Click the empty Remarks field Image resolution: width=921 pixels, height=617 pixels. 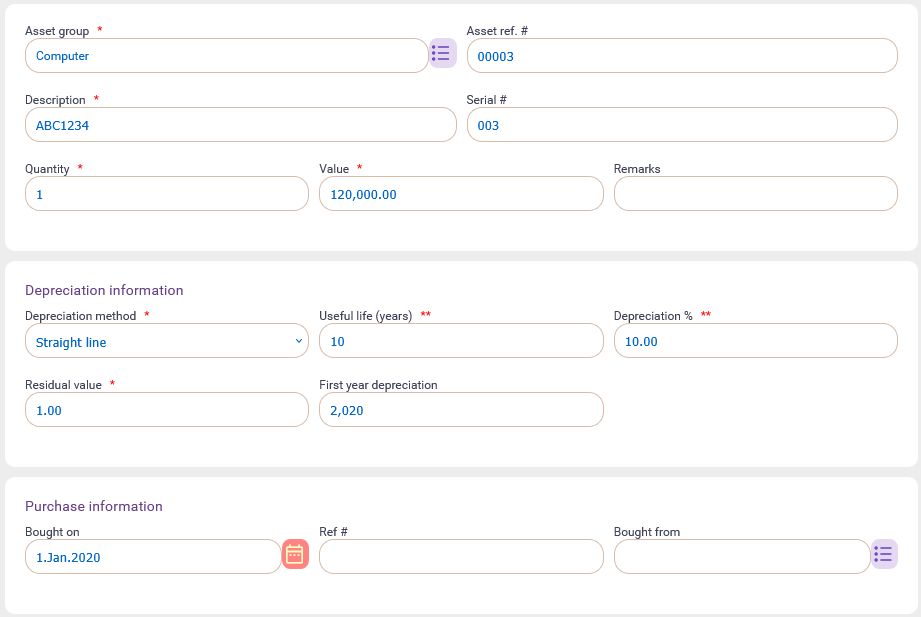(755, 194)
